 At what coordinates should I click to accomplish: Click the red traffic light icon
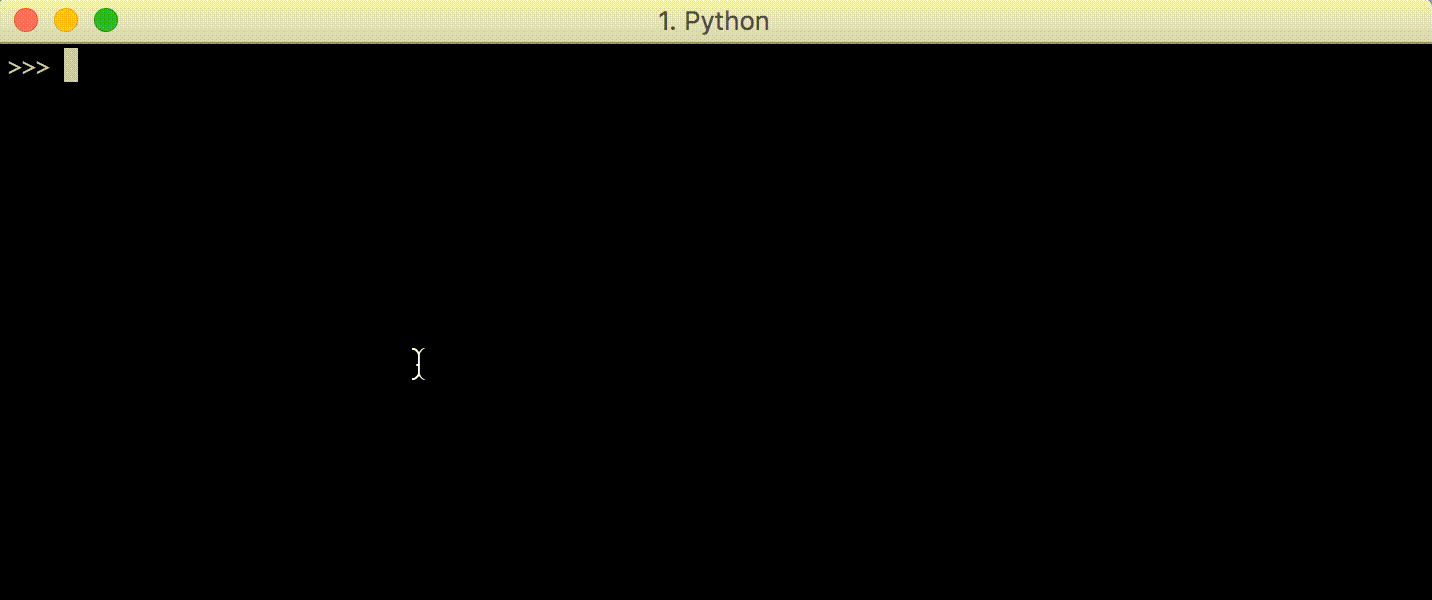coord(25,19)
